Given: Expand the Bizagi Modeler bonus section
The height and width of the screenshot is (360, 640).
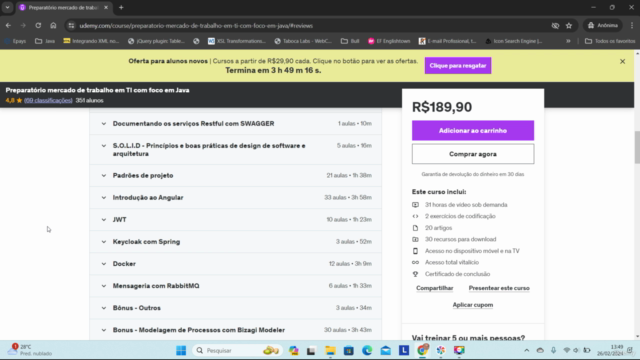Looking at the screenshot, I should [236, 330].
